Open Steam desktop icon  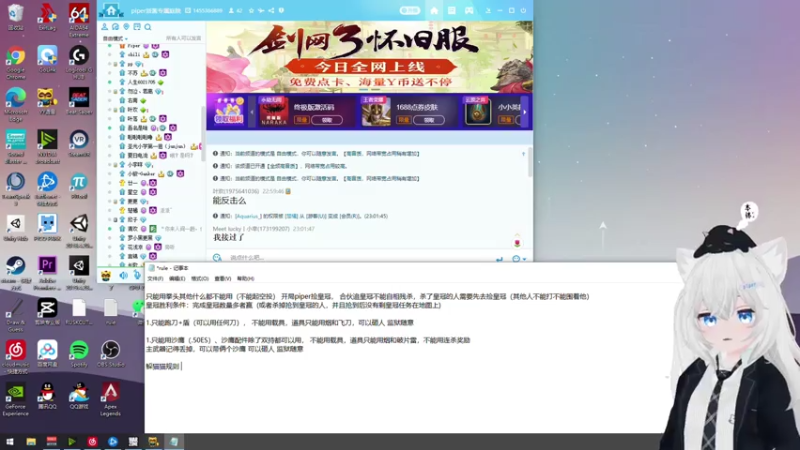coord(16,273)
